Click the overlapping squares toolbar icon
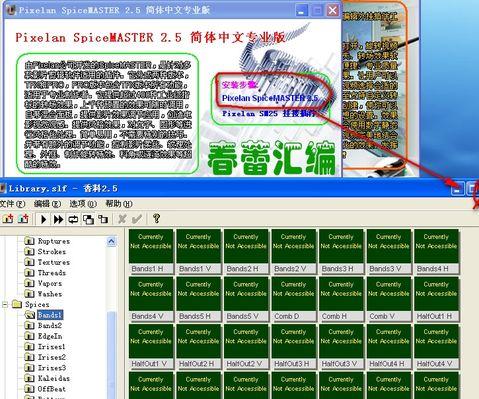The image size is (479, 399). [x=88, y=219]
